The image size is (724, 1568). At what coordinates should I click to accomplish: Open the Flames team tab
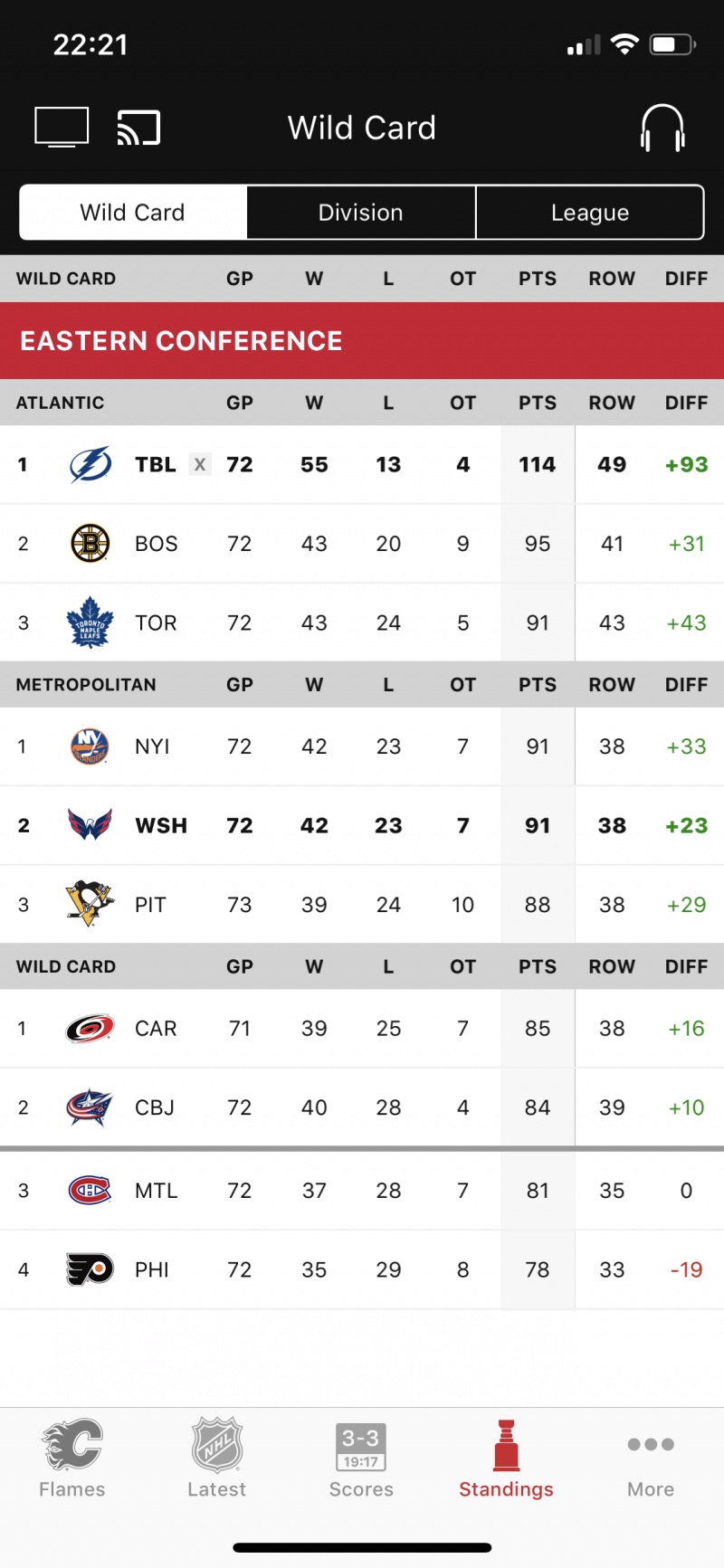pyautogui.click(x=72, y=1458)
